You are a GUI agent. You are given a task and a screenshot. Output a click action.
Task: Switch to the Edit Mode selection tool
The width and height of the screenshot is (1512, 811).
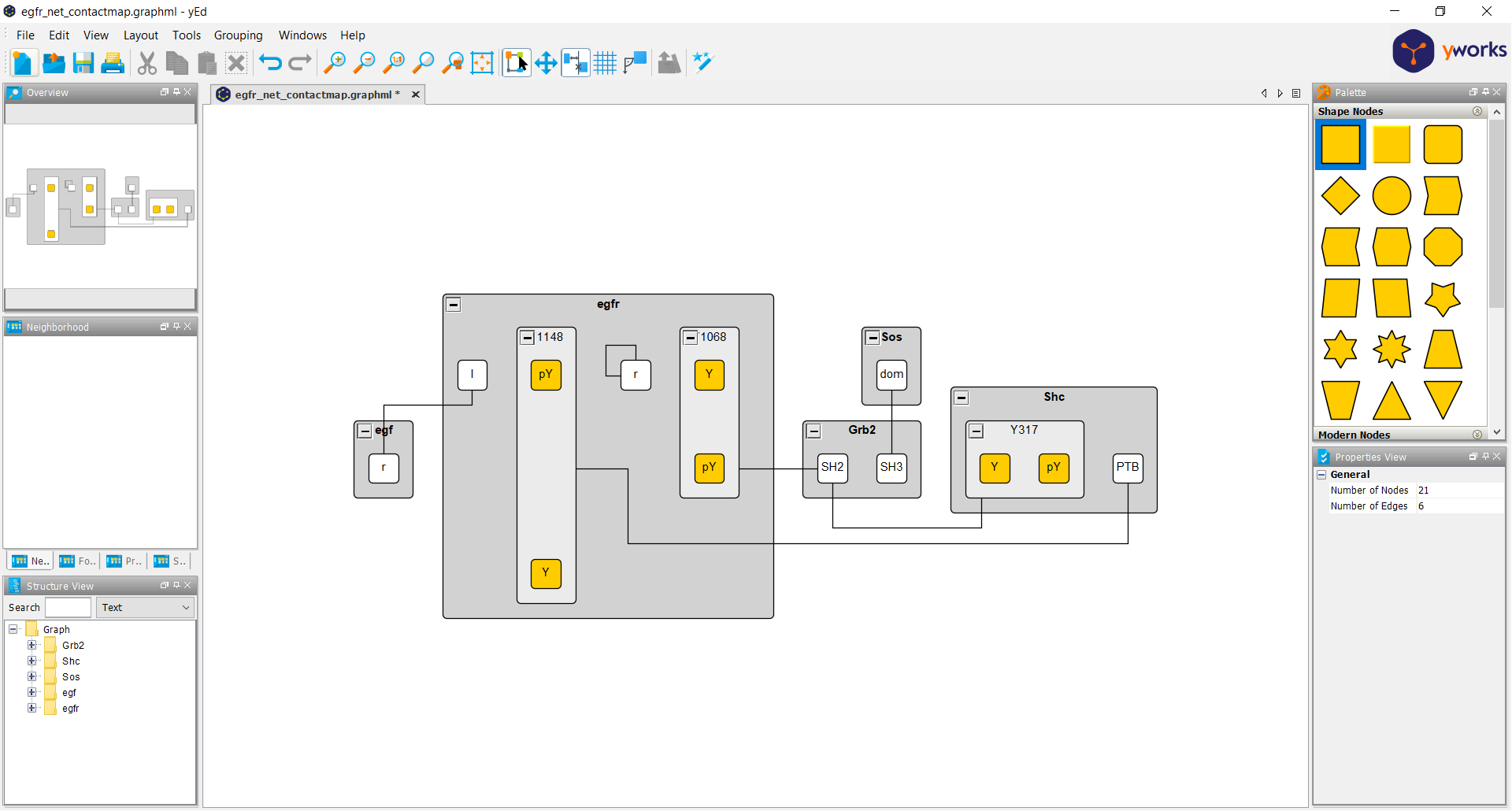[516, 62]
